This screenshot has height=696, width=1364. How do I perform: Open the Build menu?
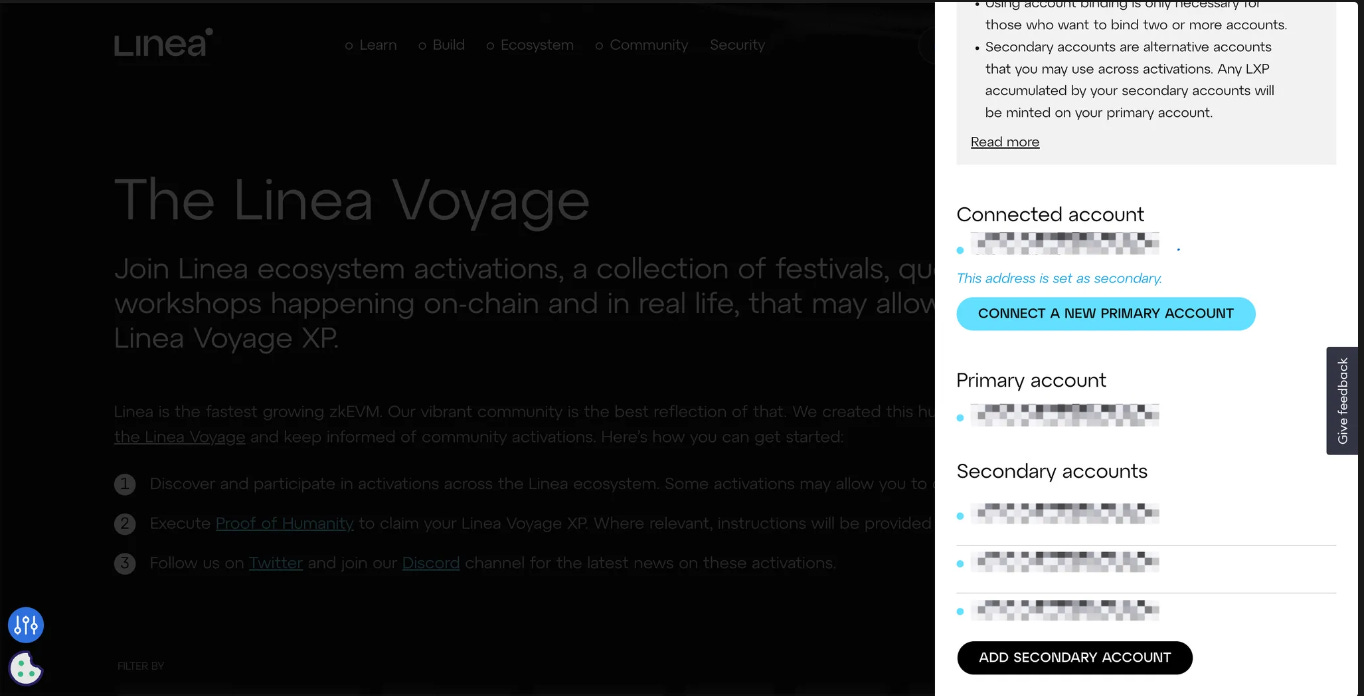[441, 45]
